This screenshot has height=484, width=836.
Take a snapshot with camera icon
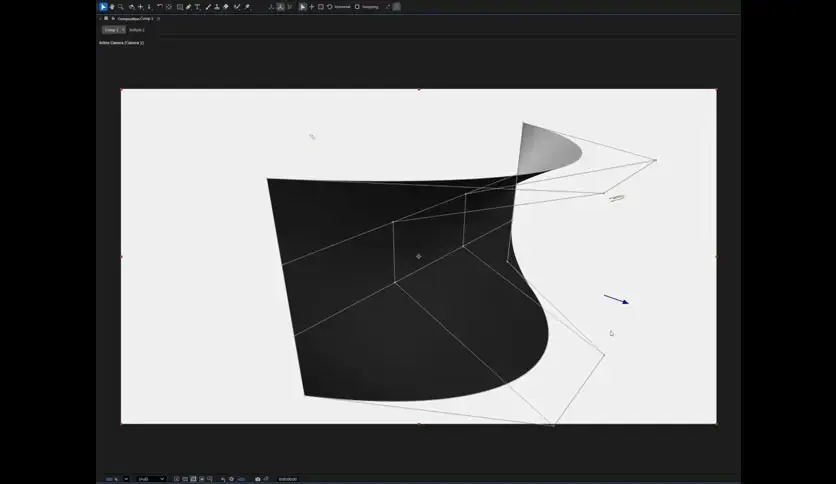pyautogui.click(x=258, y=479)
